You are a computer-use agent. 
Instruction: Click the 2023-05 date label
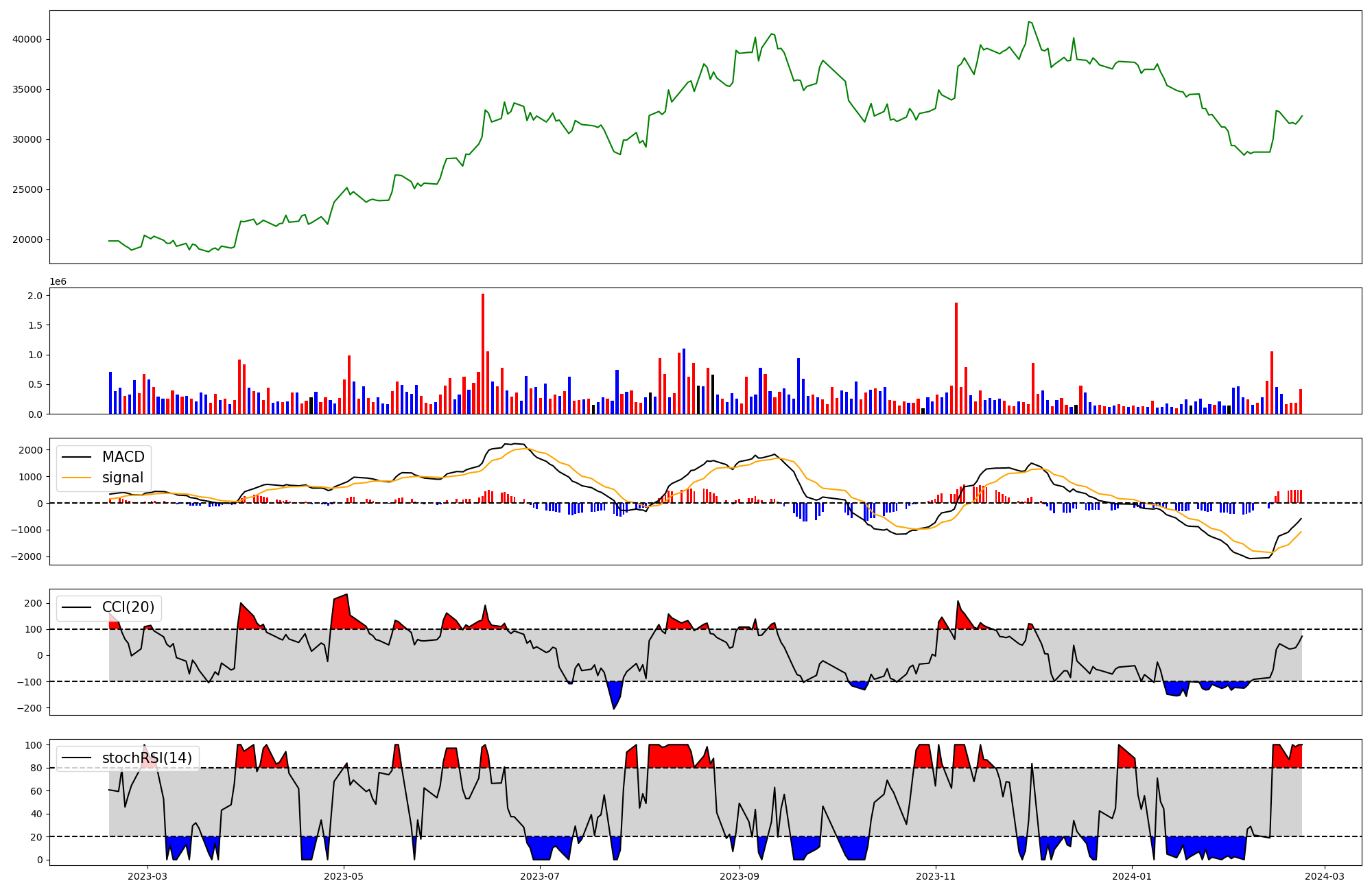(344, 876)
